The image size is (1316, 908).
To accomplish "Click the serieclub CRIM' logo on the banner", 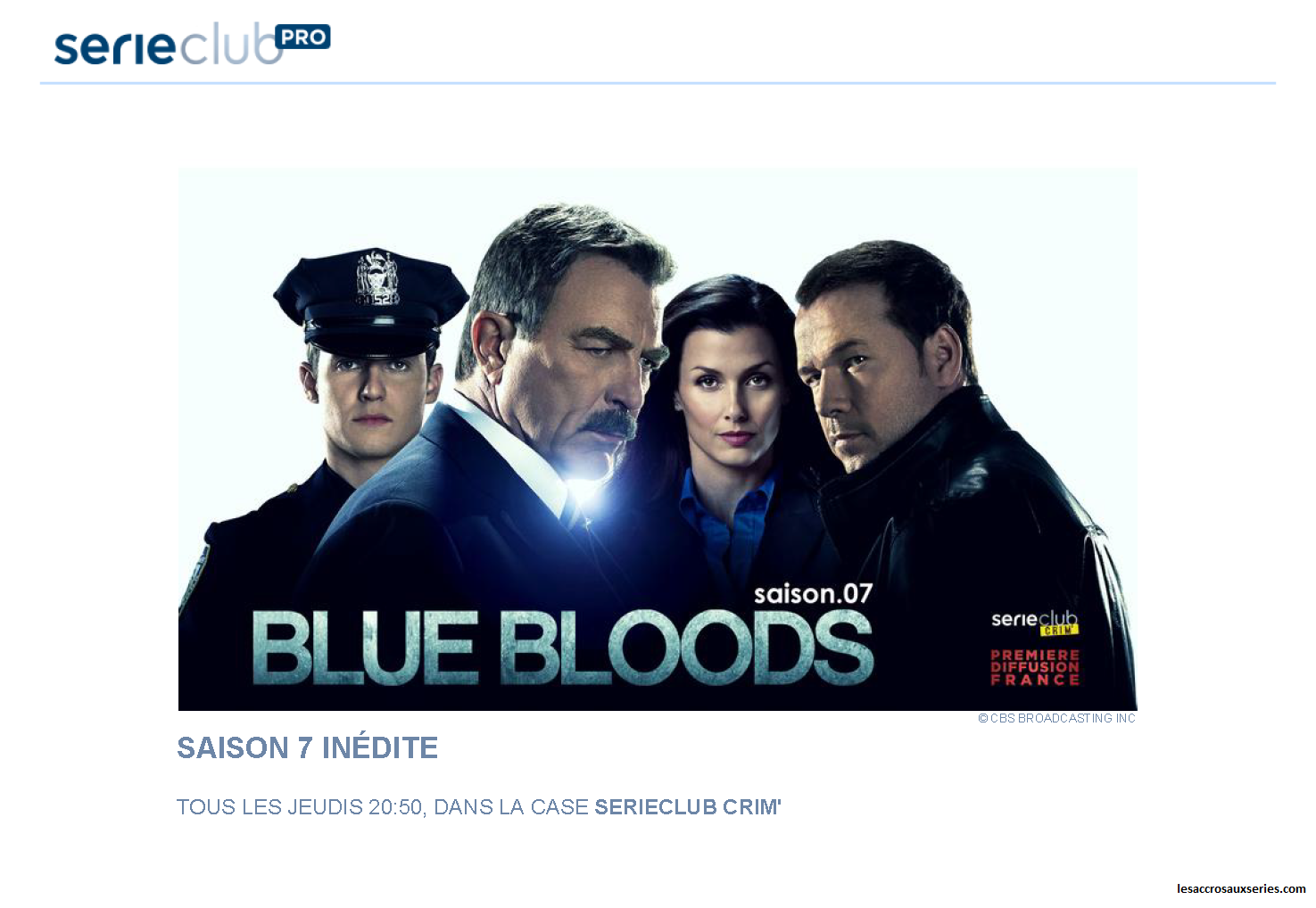I will coord(1035,623).
